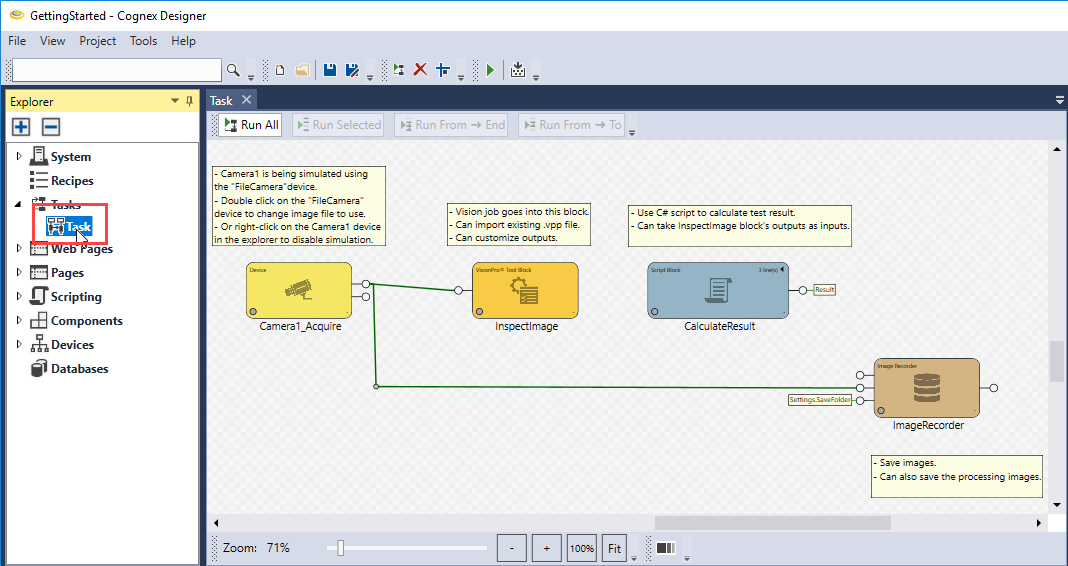This screenshot has width=1068, height=566.
Task: Click the Fit zoom button
Action: 615,548
